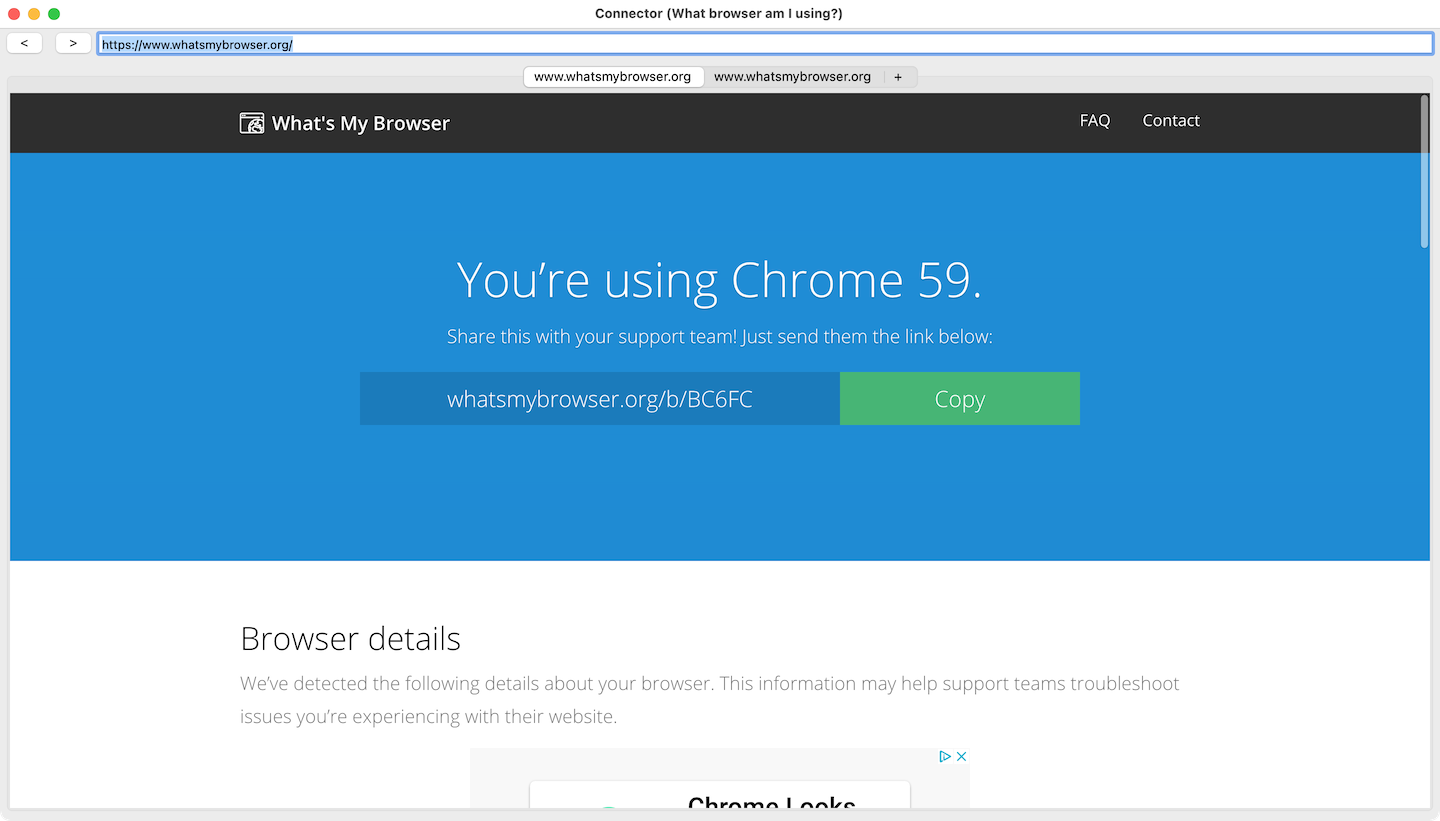Click the What's My Browser logo icon
This screenshot has width=1440, height=821.
tap(252, 123)
